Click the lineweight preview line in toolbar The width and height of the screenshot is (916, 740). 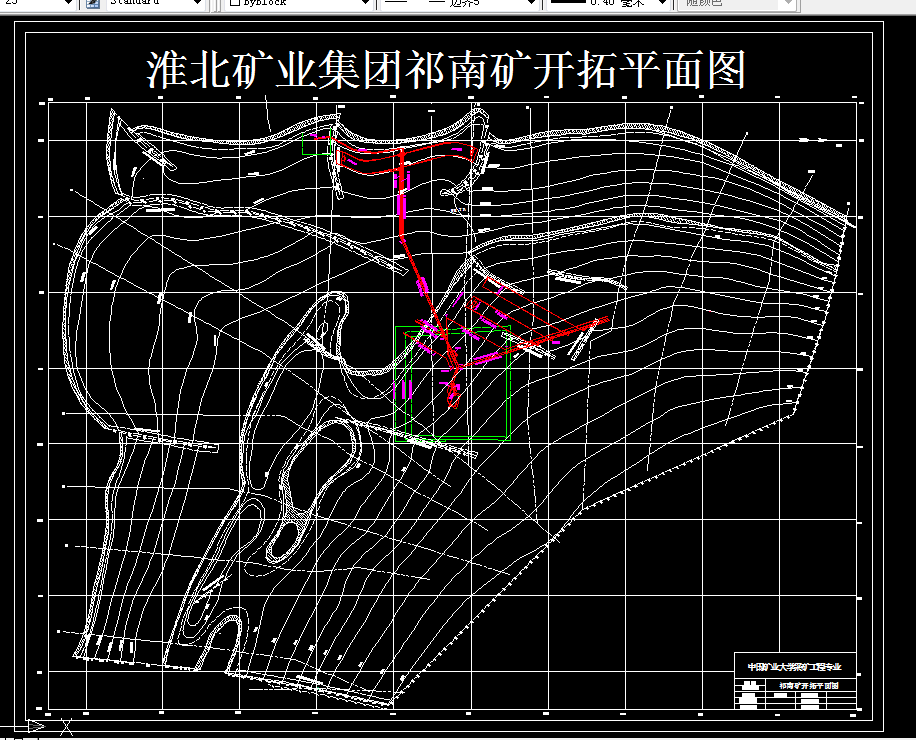[x=570, y=5]
